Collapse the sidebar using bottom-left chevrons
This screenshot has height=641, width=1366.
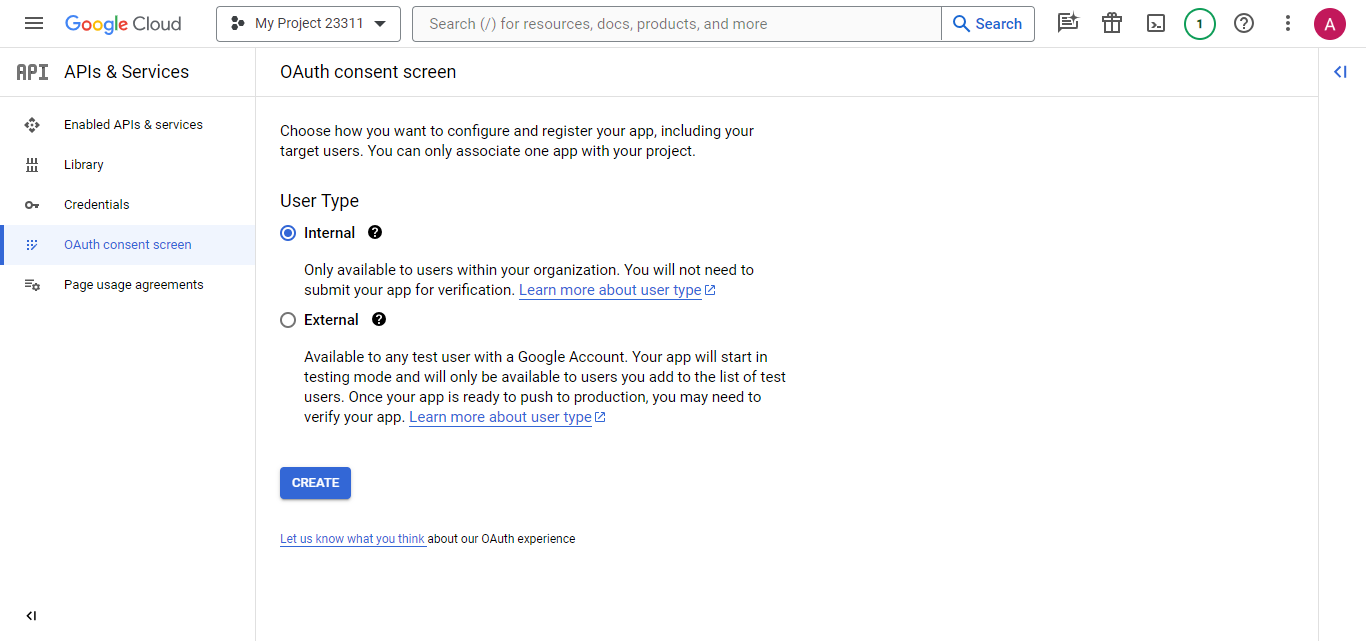pos(30,615)
